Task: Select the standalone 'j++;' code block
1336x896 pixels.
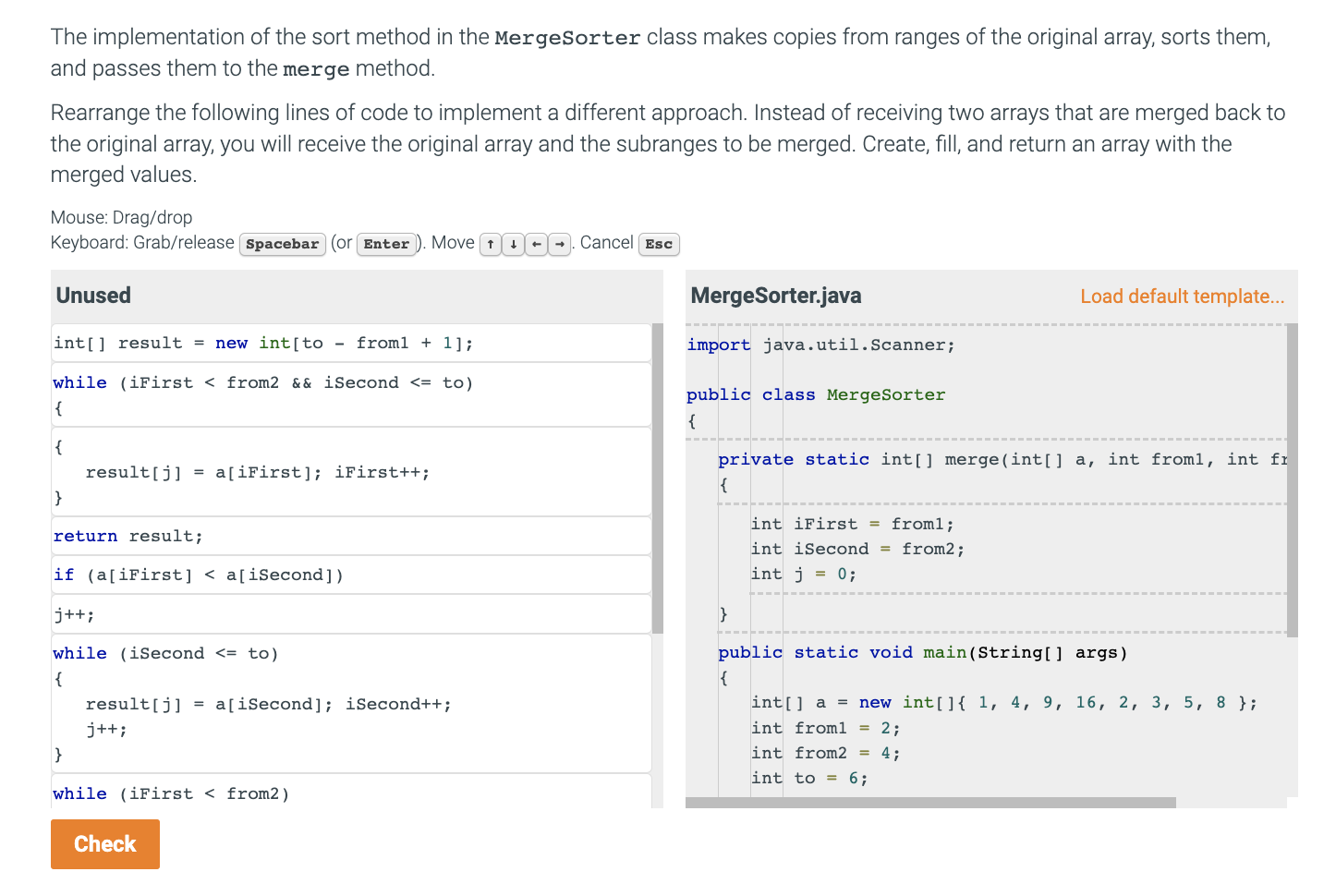Action: click(352, 614)
